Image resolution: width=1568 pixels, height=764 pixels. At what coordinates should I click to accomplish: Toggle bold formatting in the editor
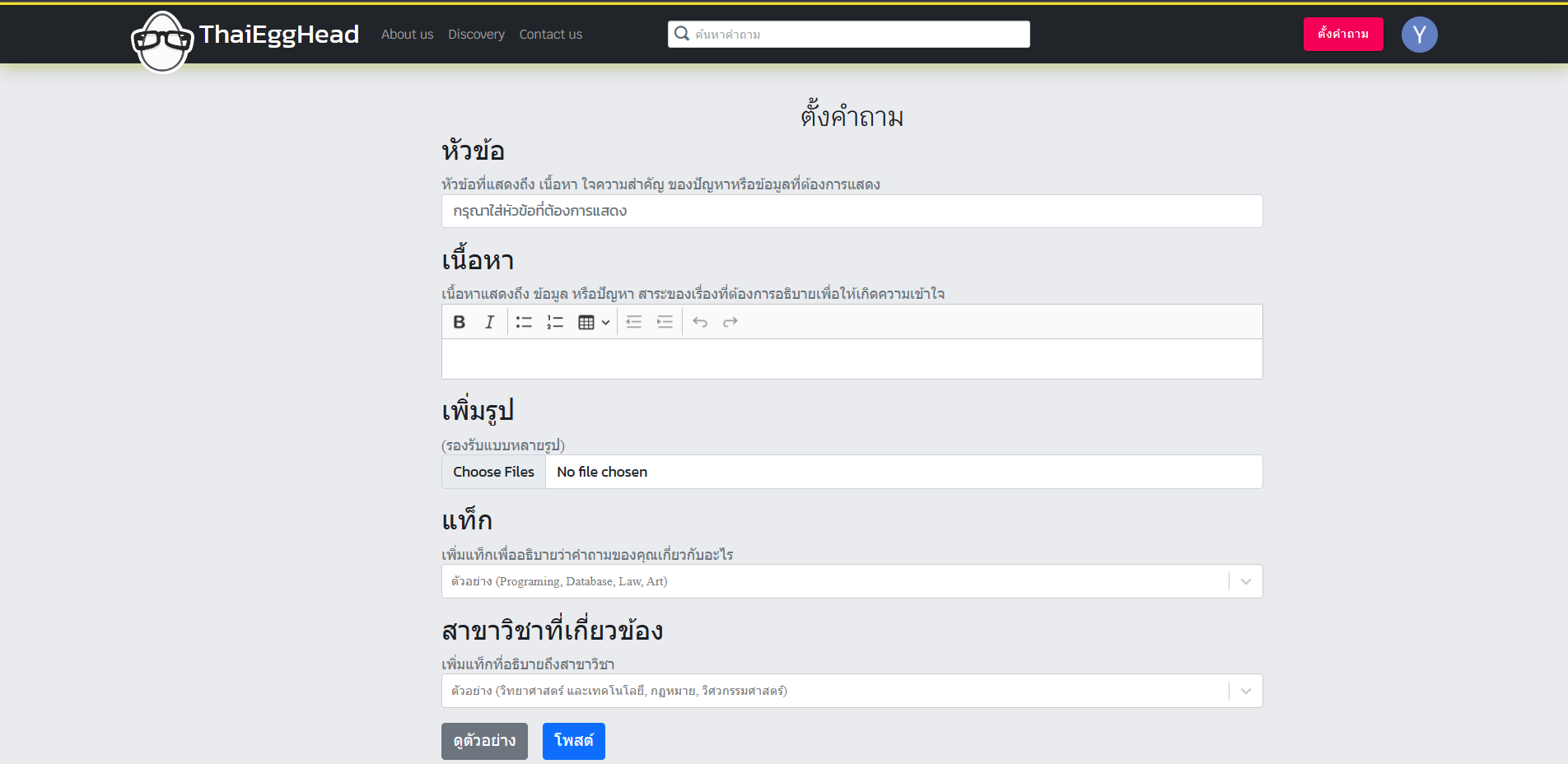[460, 322]
